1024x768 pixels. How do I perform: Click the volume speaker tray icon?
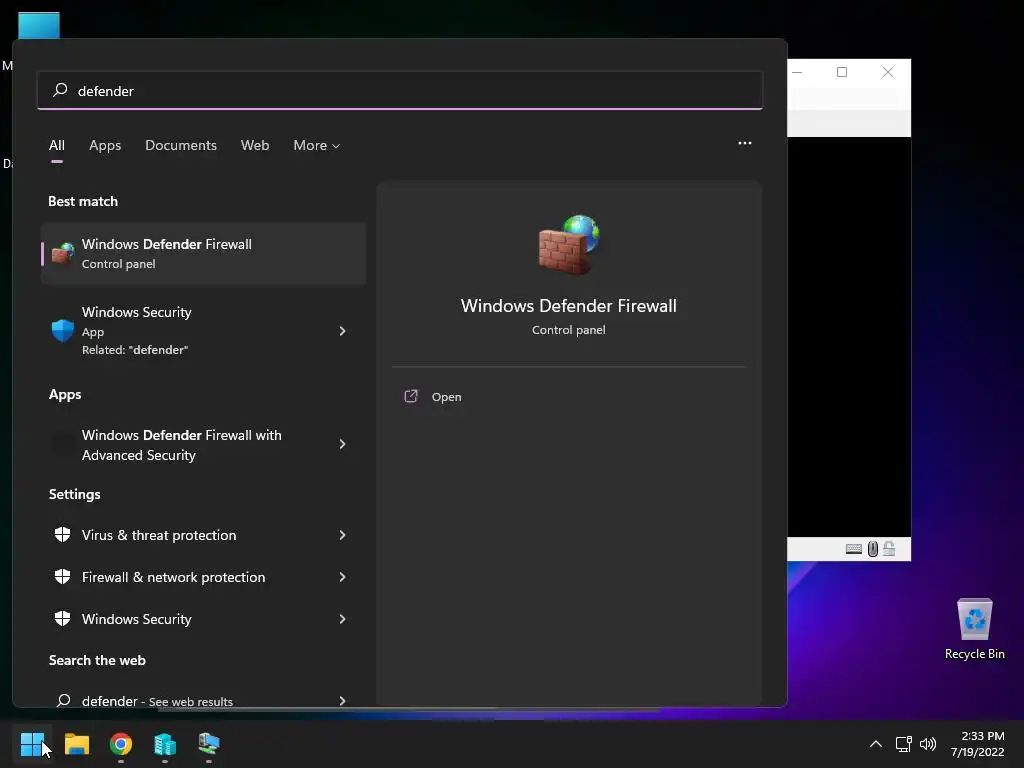pyautogui.click(x=927, y=744)
